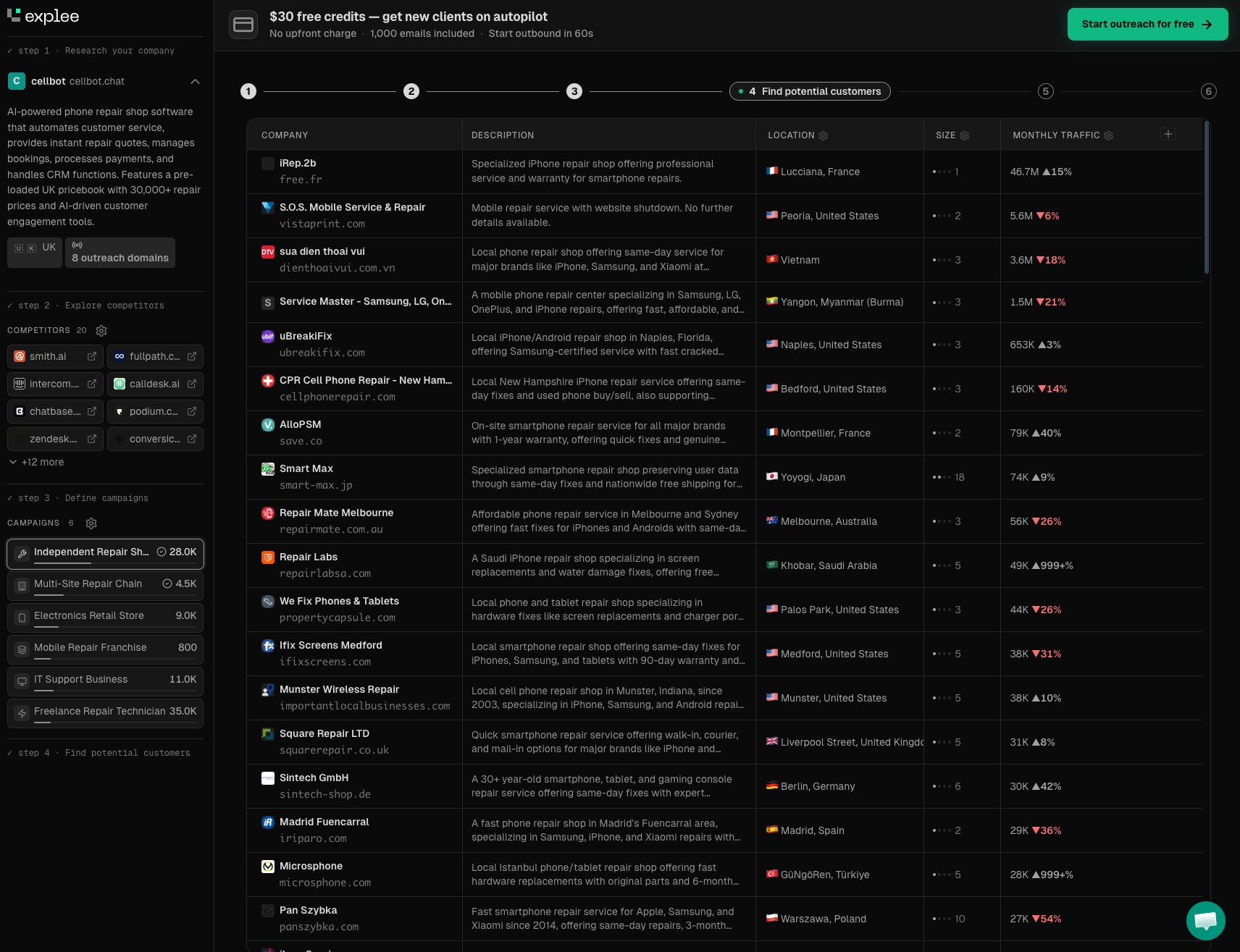This screenshot has height=952, width=1240.
Task: Open zendesk external link icon
Action: (92, 439)
